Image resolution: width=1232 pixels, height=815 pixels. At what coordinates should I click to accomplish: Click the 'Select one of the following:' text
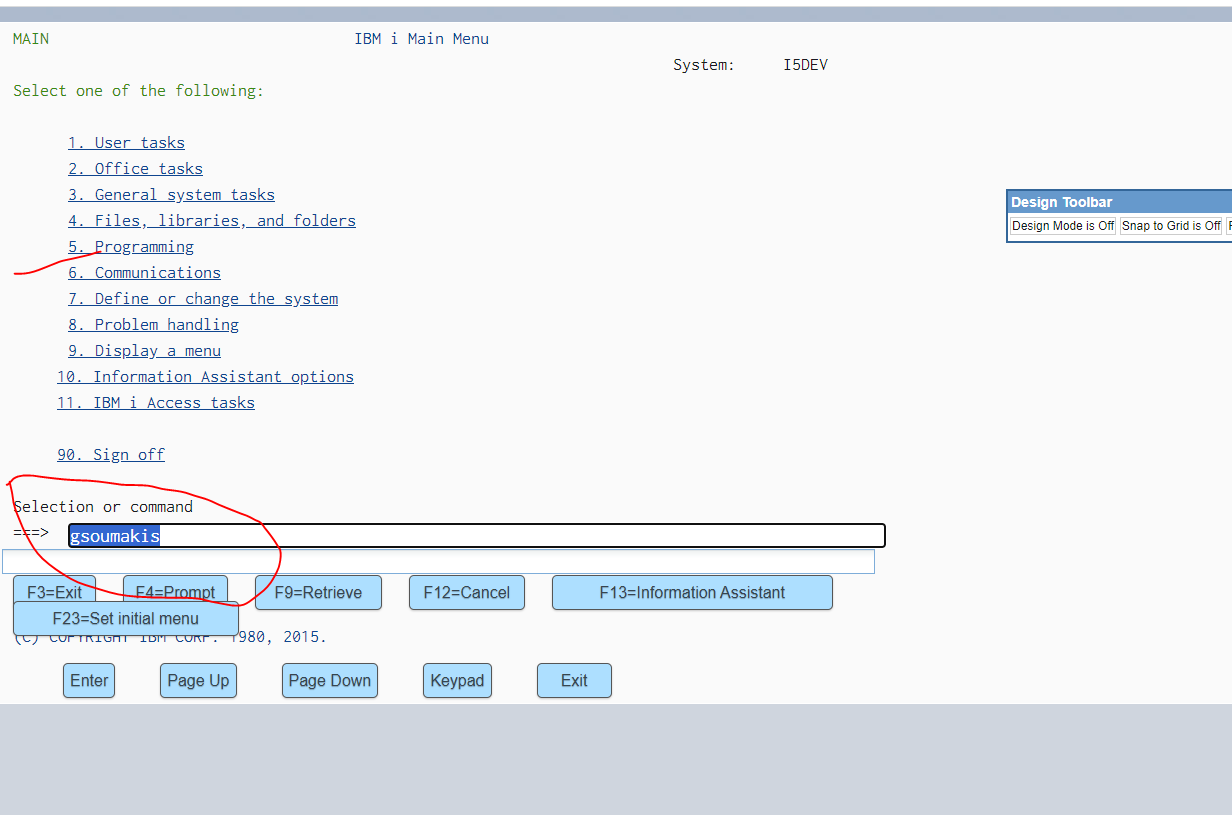pyautogui.click(x=139, y=91)
